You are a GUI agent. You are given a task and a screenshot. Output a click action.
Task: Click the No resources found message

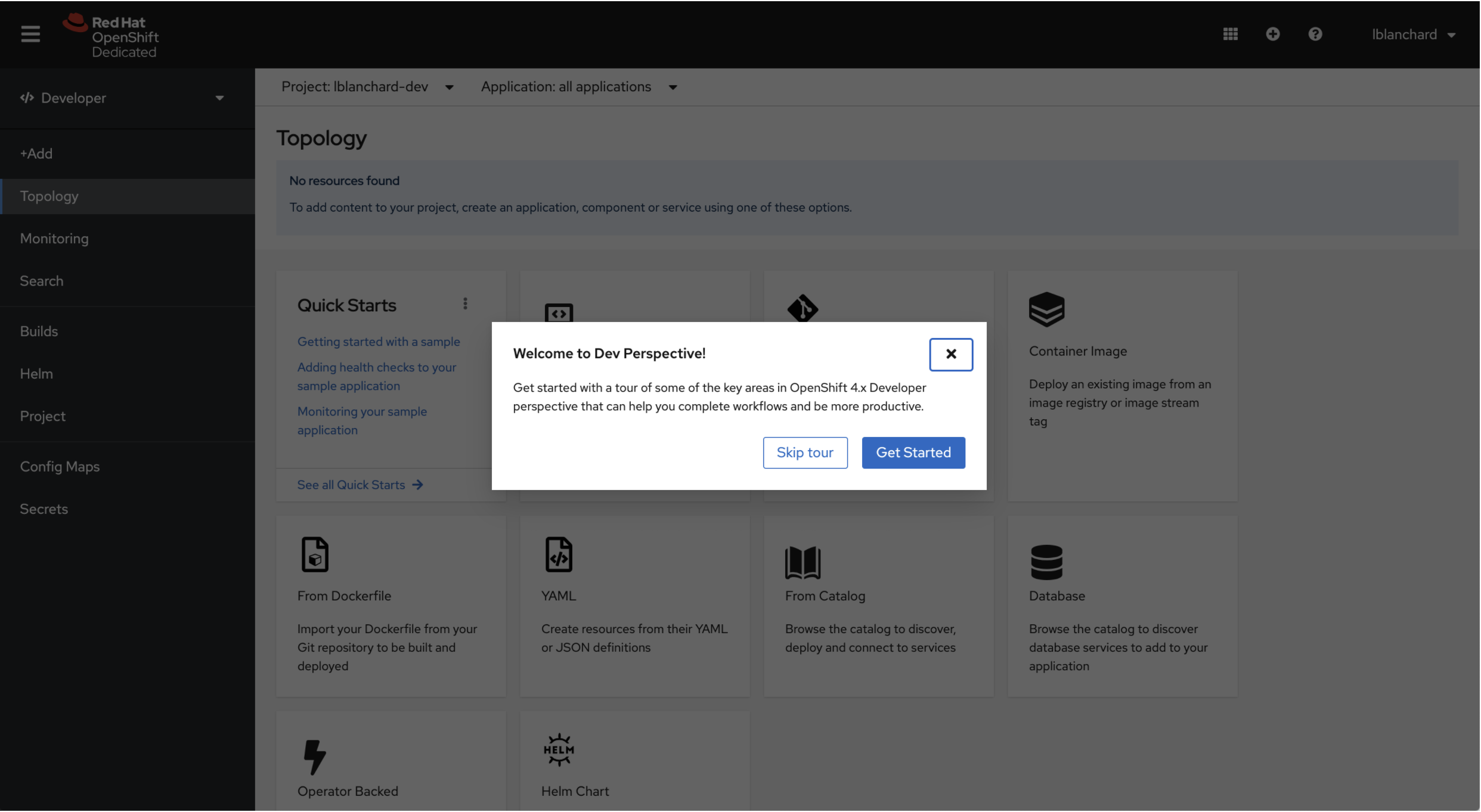(x=344, y=181)
